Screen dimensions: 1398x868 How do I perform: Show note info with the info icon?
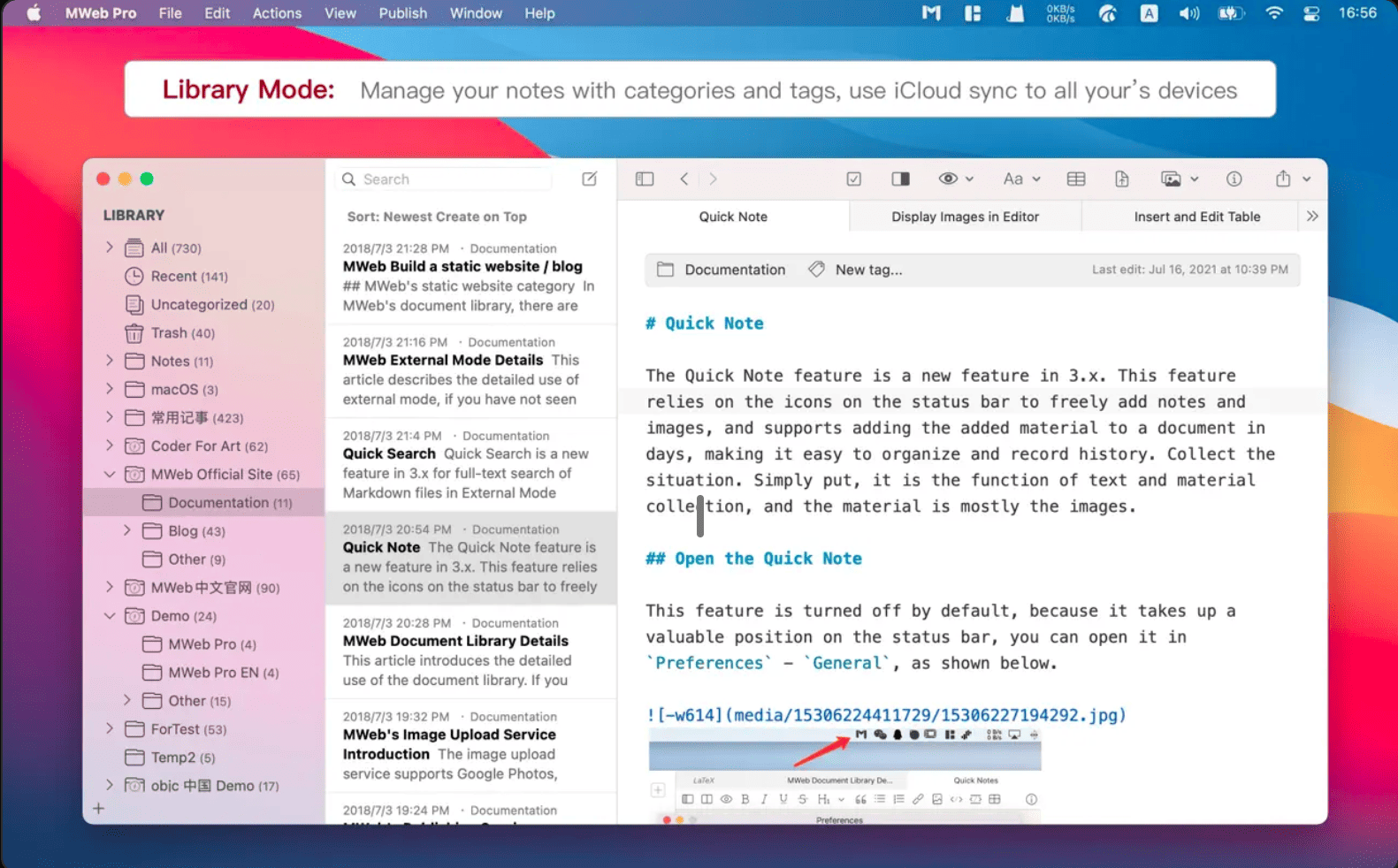1234,179
